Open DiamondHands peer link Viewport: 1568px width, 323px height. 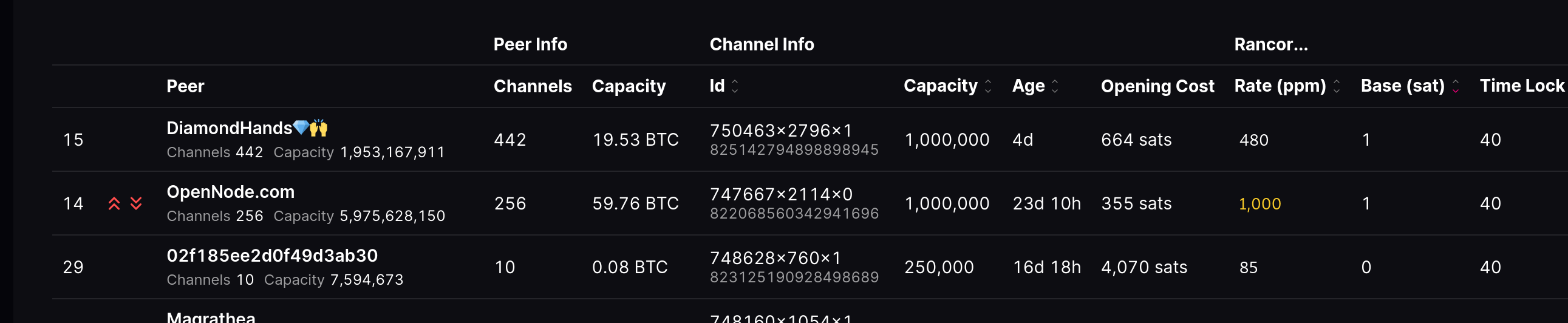[230, 128]
